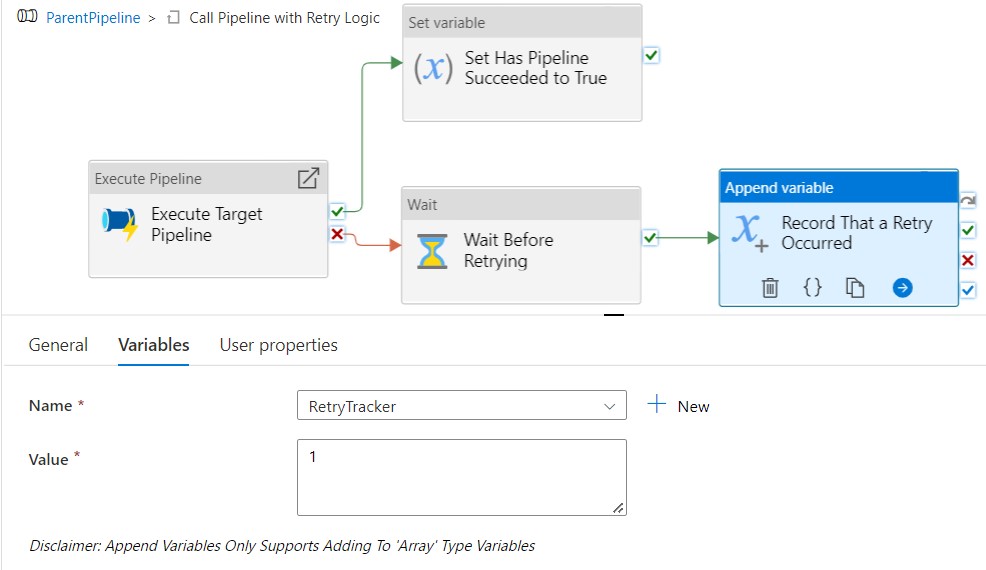
Task: Delete the Record That a Retry Occurred activity
Action: point(770,288)
